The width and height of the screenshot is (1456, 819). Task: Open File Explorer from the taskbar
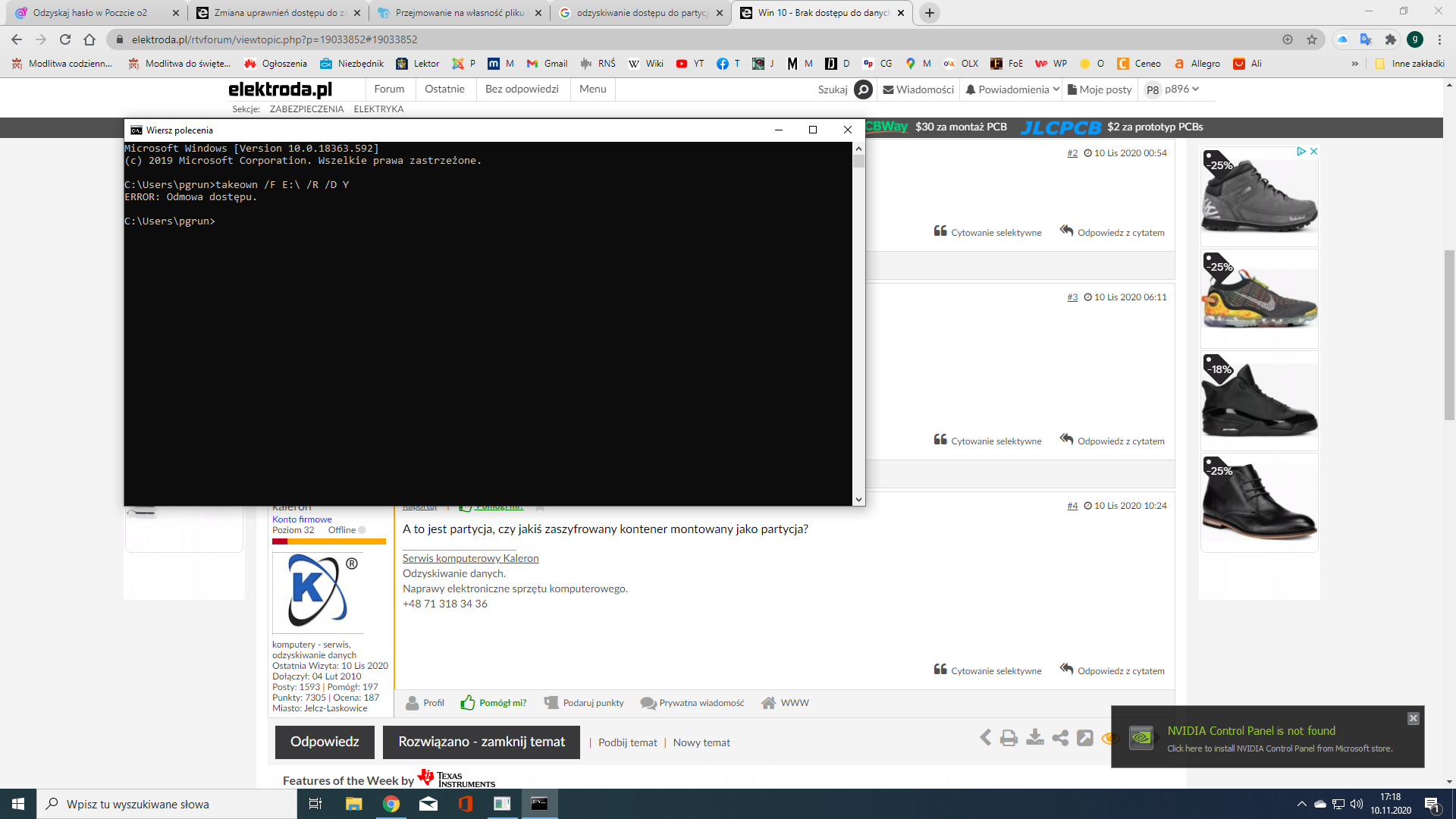(x=354, y=804)
